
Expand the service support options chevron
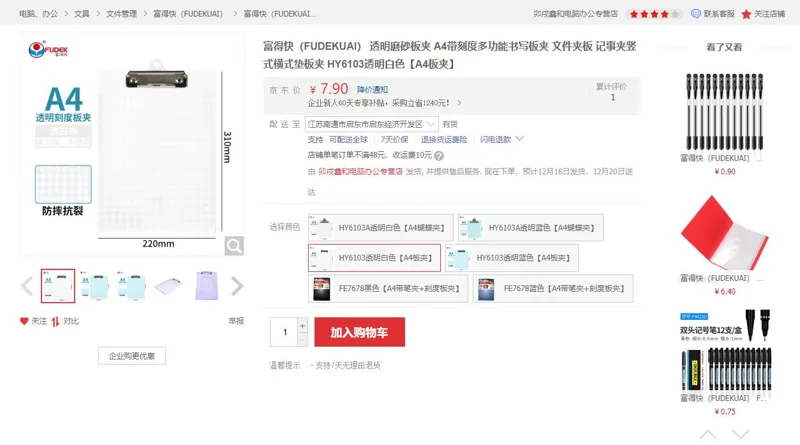tap(519, 138)
